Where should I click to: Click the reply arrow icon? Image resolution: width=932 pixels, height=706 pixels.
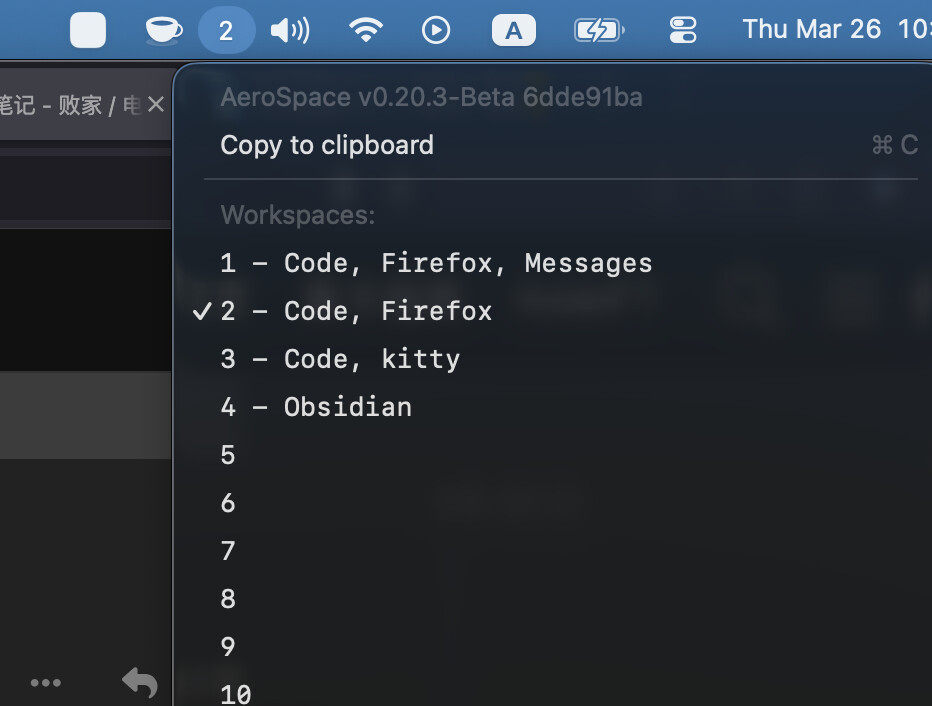140,683
